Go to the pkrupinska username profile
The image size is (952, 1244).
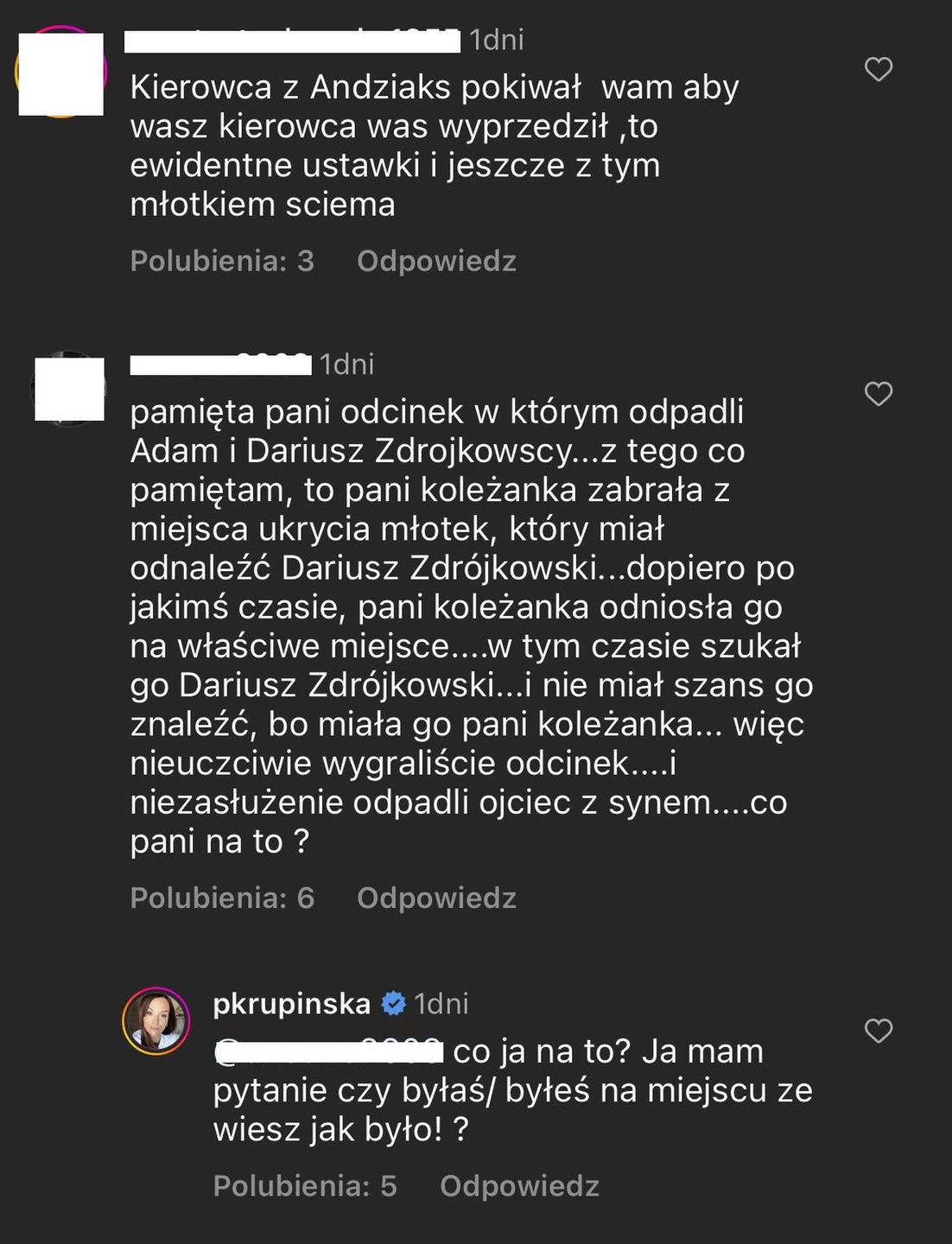[291, 1004]
